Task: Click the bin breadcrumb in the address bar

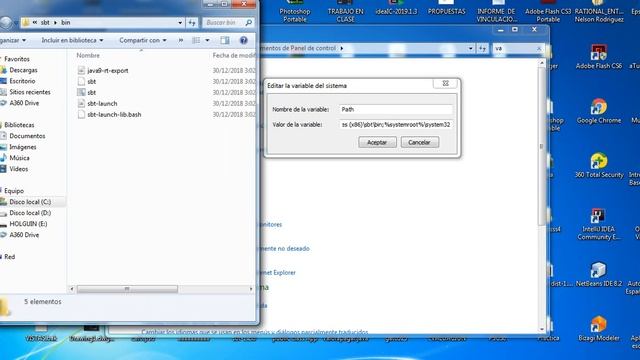Action: pyautogui.click(x=66, y=23)
